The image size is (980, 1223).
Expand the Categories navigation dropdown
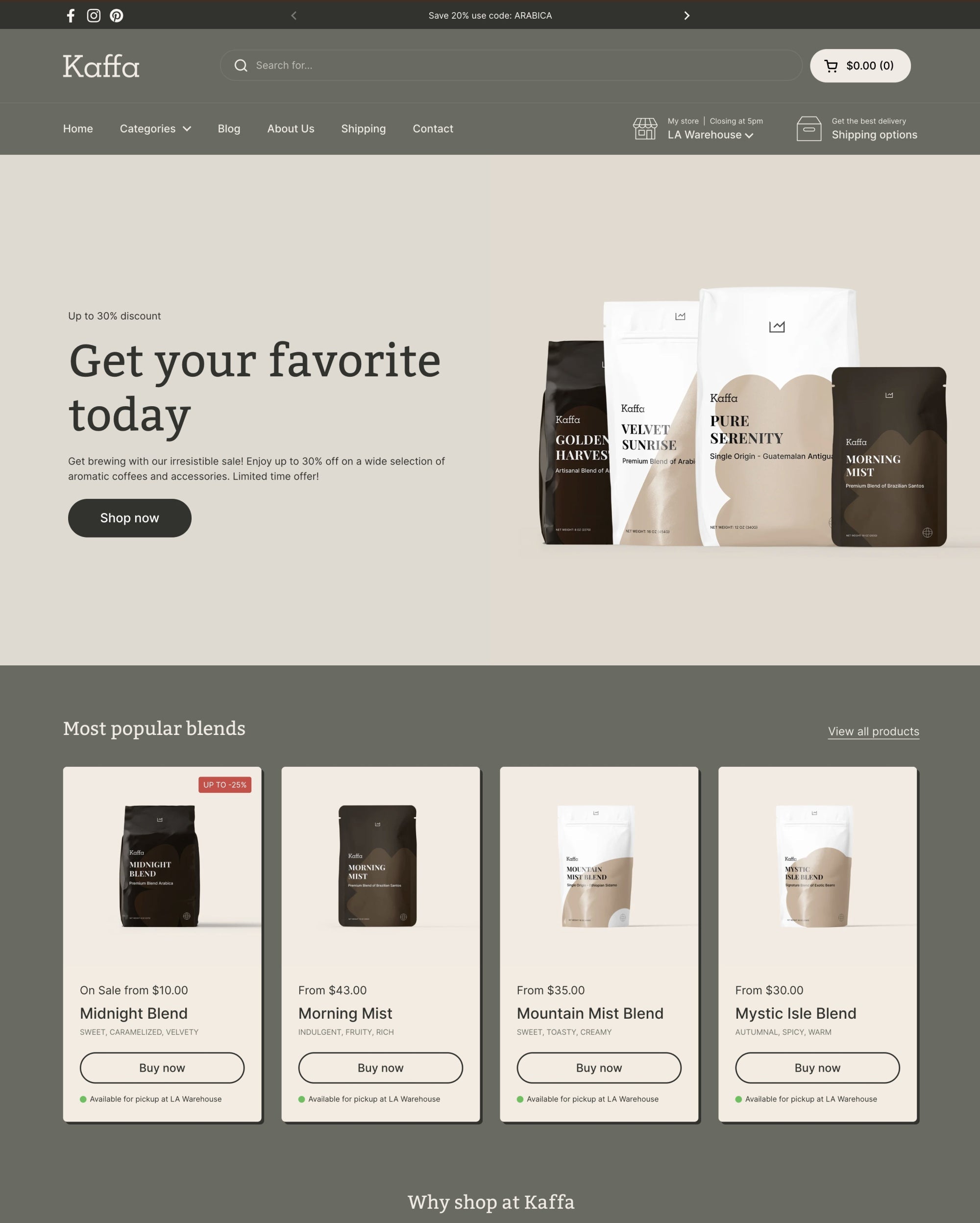(x=155, y=128)
